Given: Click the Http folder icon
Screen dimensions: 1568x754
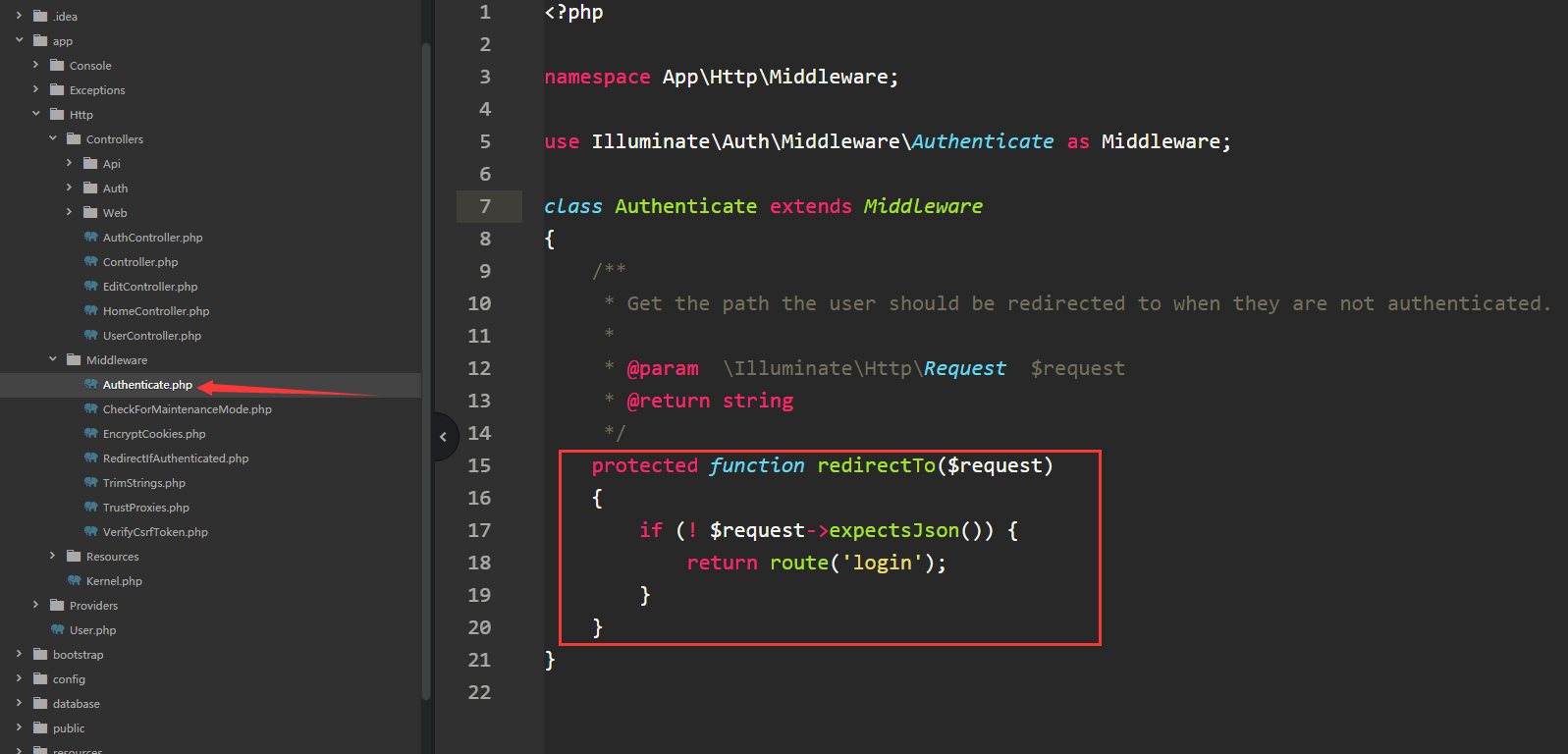Looking at the screenshot, I should point(57,114).
